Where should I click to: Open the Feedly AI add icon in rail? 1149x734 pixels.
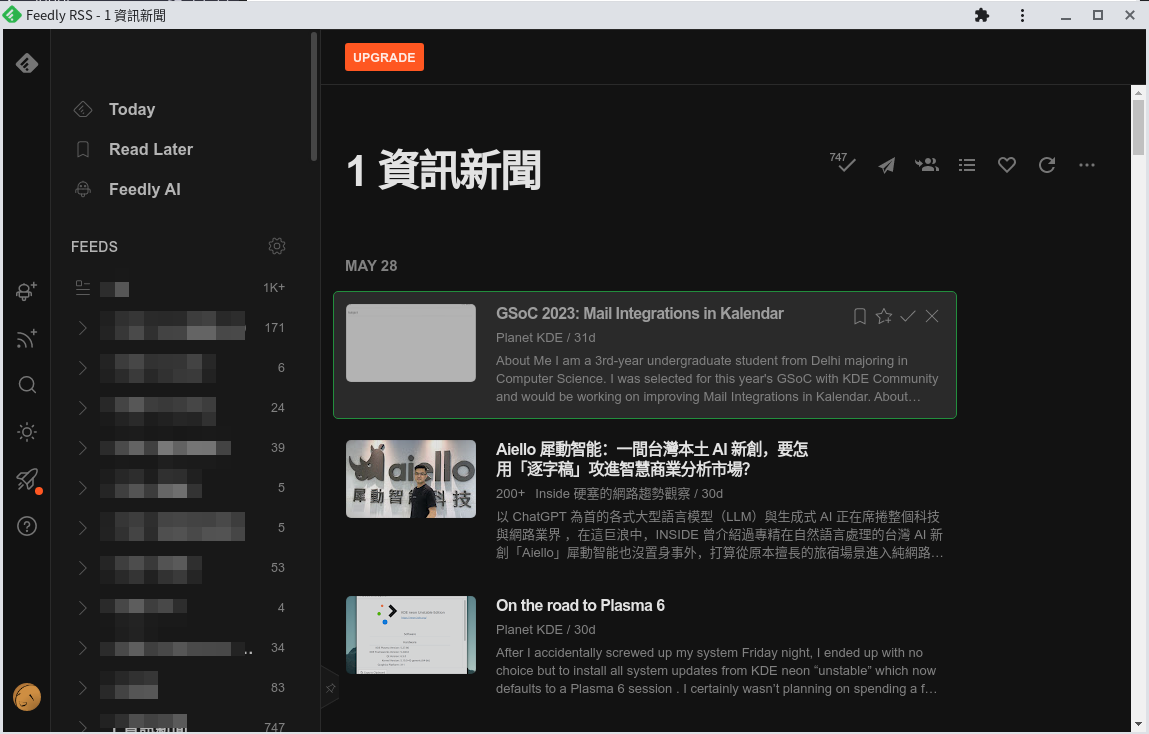27,292
